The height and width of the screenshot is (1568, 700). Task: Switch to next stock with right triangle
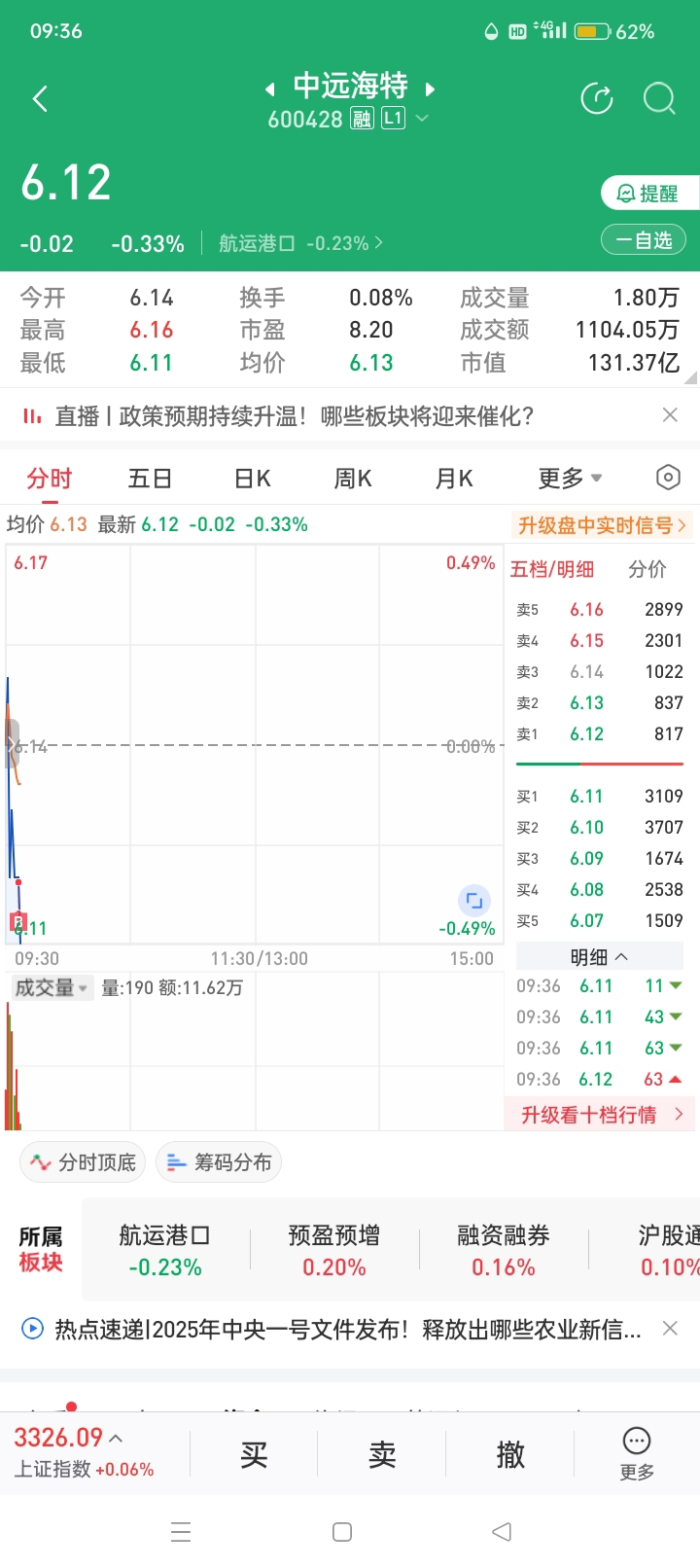point(430,89)
